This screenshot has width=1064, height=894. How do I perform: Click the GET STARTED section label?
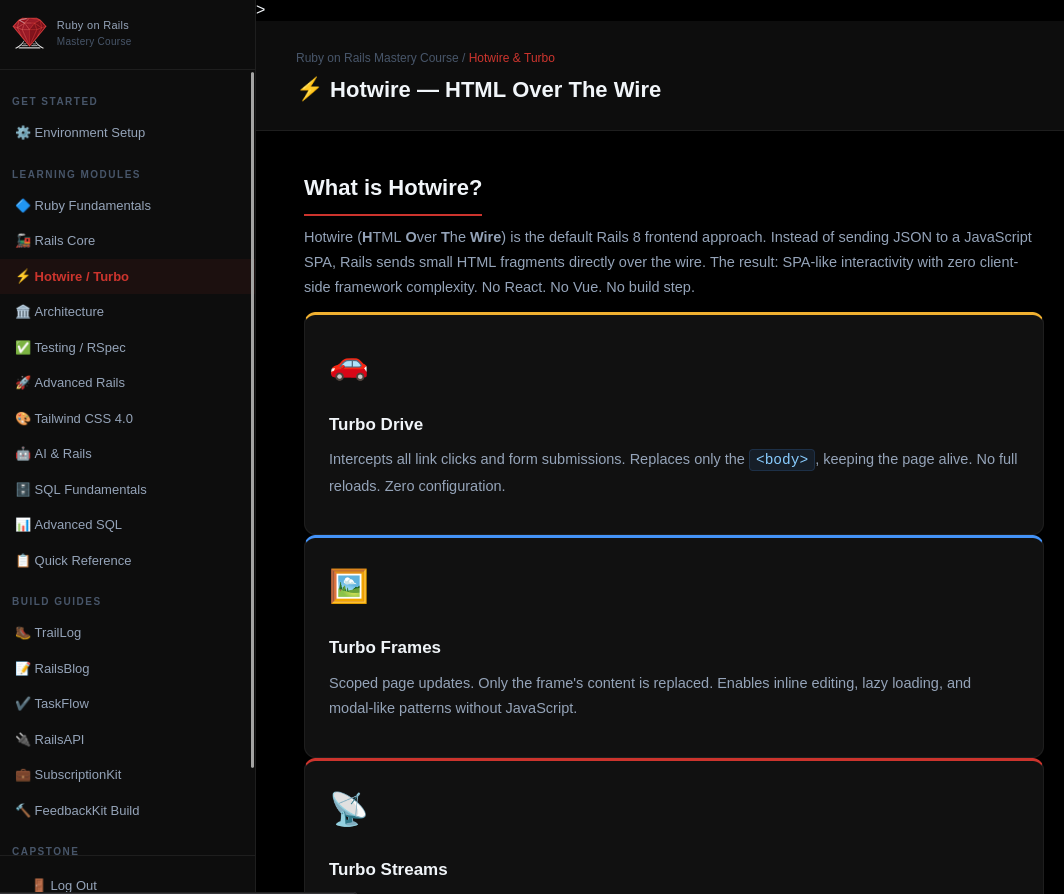[x=54, y=101]
